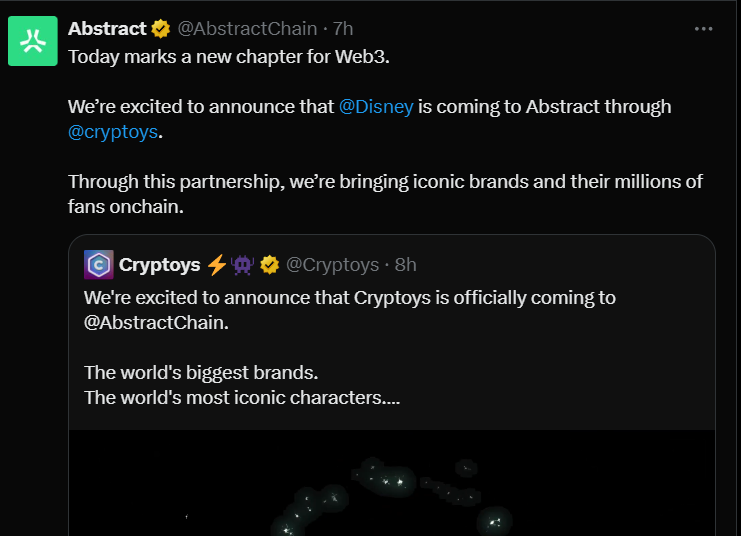Click the 8h timestamp in quoted post
The width and height of the screenshot is (741, 536).
[405, 265]
